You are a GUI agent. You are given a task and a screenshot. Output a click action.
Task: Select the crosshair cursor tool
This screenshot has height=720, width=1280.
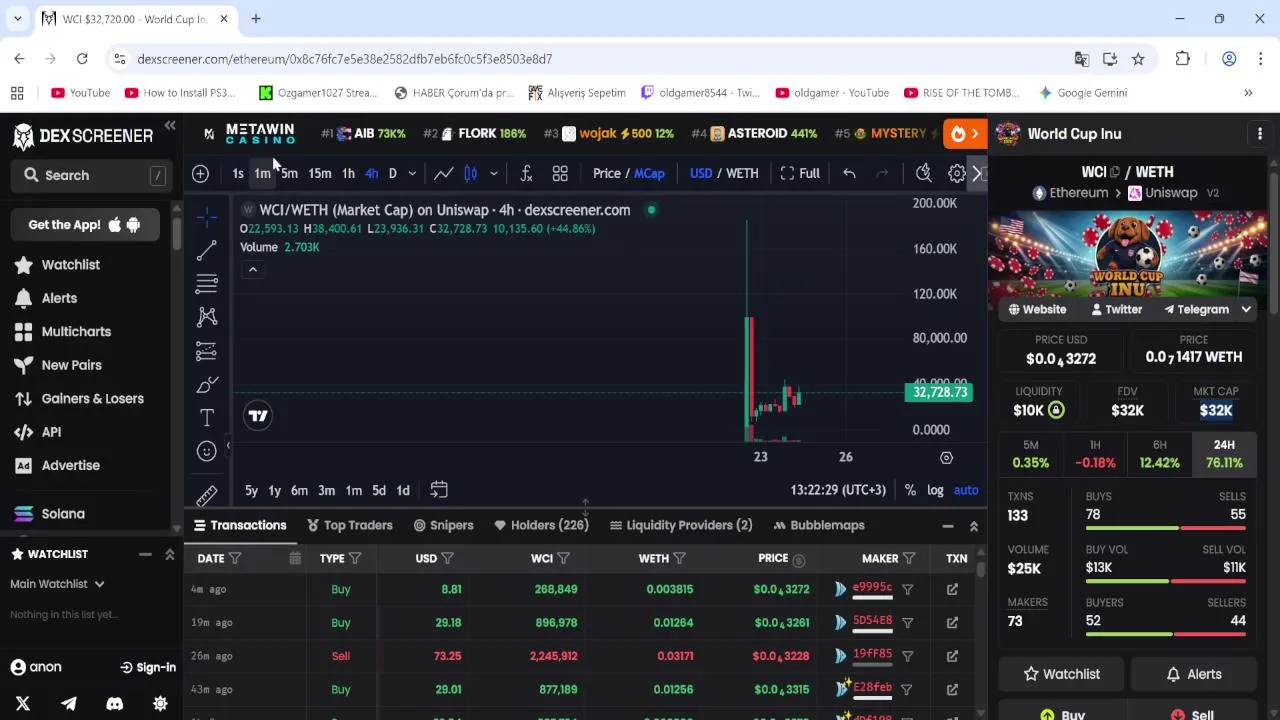206,217
